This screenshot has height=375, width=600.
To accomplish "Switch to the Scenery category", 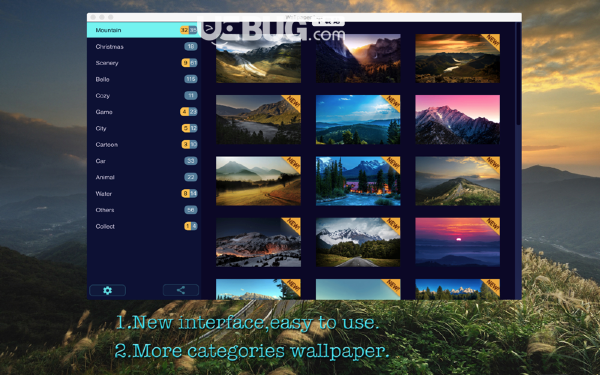I will pyautogui.click(x=144, y=63).
